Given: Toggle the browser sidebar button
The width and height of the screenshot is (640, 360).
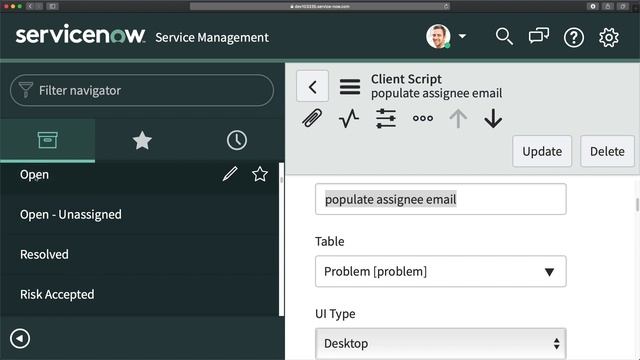Looking at the screenshot, I should coord(52,6).
